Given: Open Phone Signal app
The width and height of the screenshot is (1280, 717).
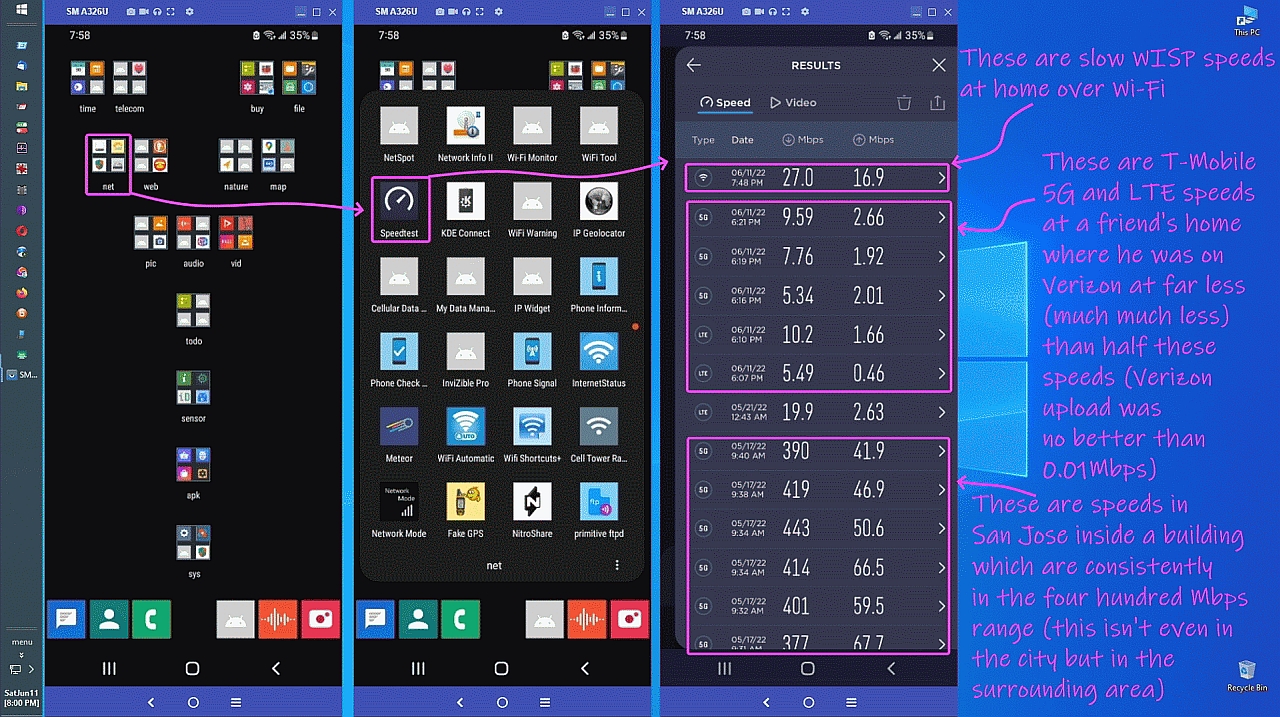Looking at the screenshot, I should coord(532,360).
